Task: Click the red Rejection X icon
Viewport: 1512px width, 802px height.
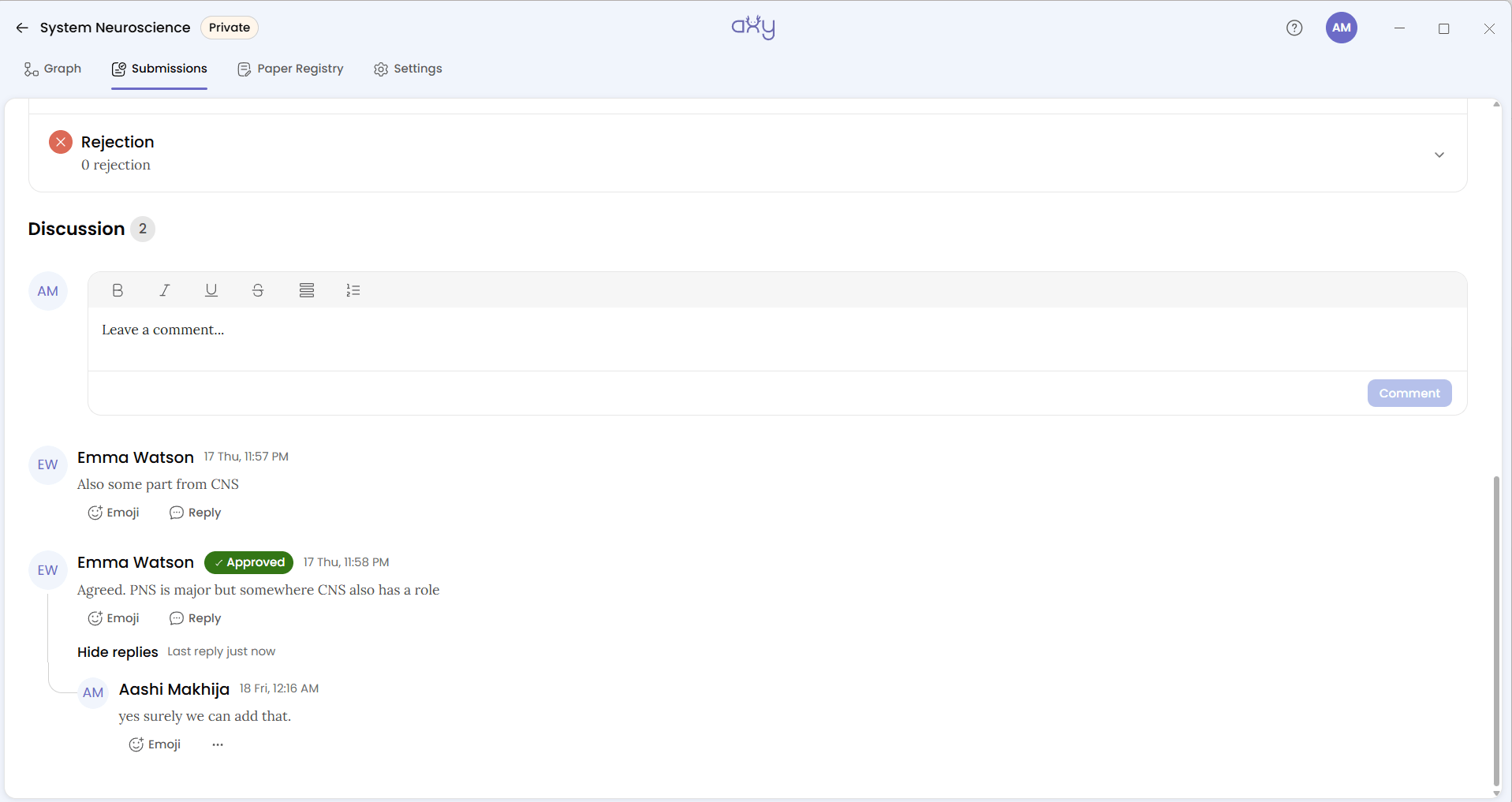Action: (61, 142)
